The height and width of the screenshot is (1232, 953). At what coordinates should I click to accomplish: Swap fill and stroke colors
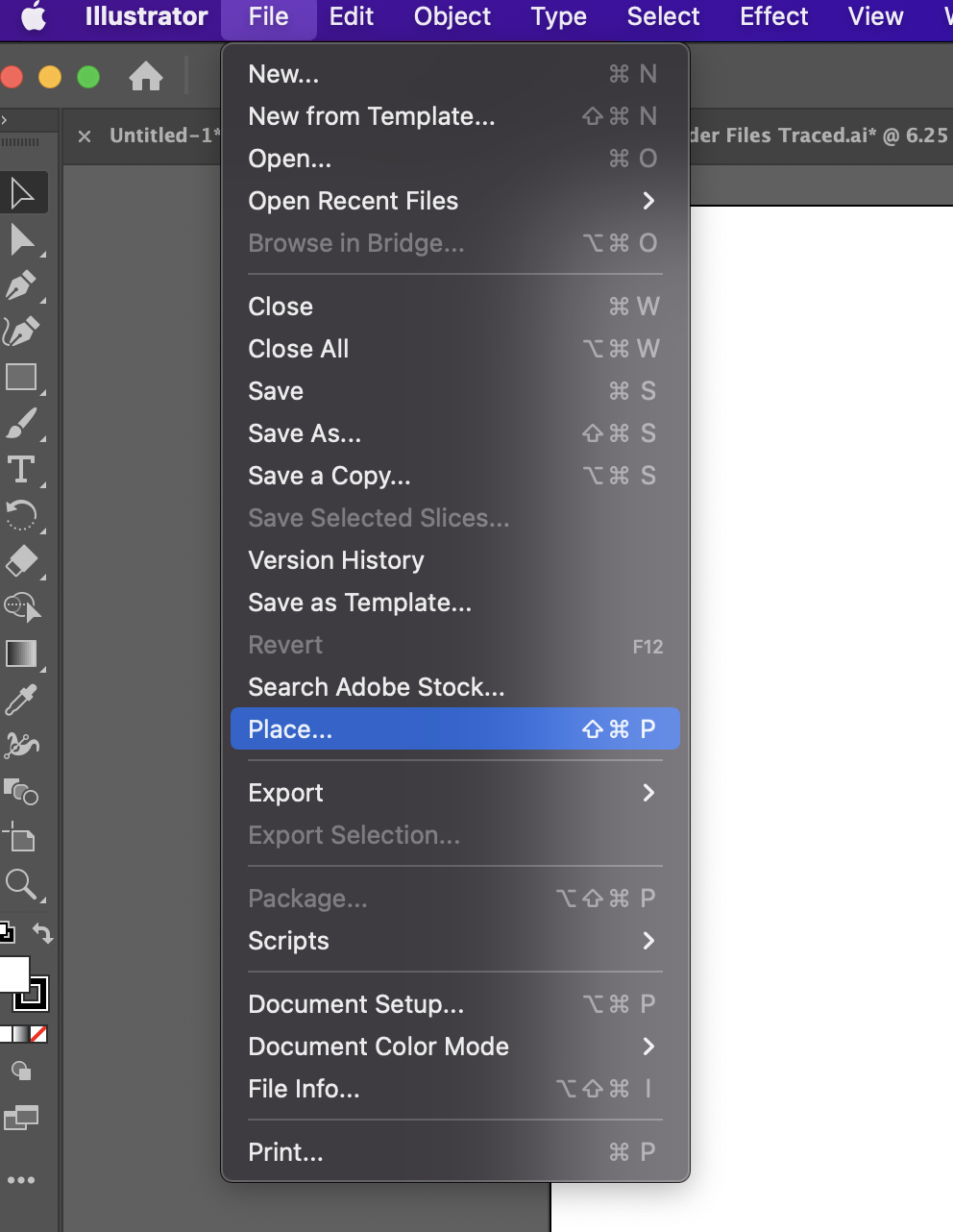(43, 933)
